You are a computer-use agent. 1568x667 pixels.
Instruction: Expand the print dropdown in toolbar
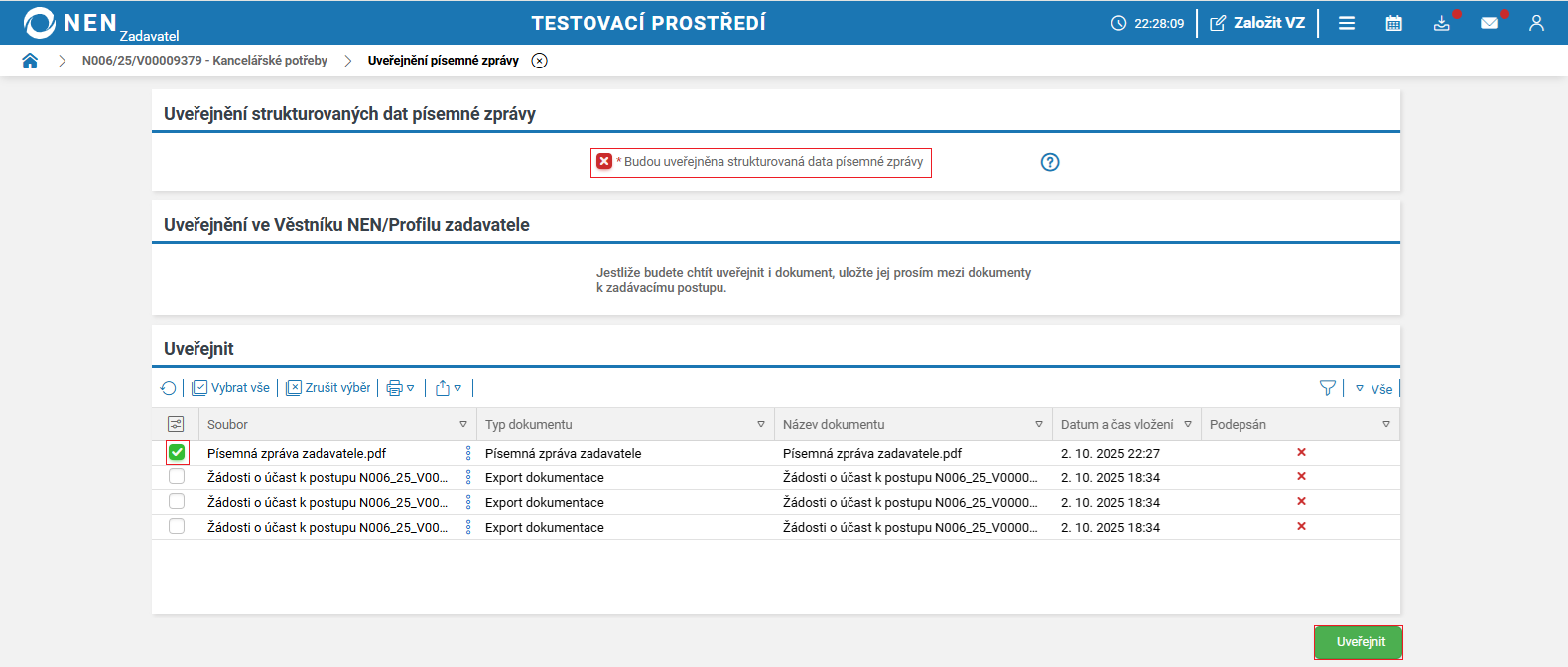point(400,388)
